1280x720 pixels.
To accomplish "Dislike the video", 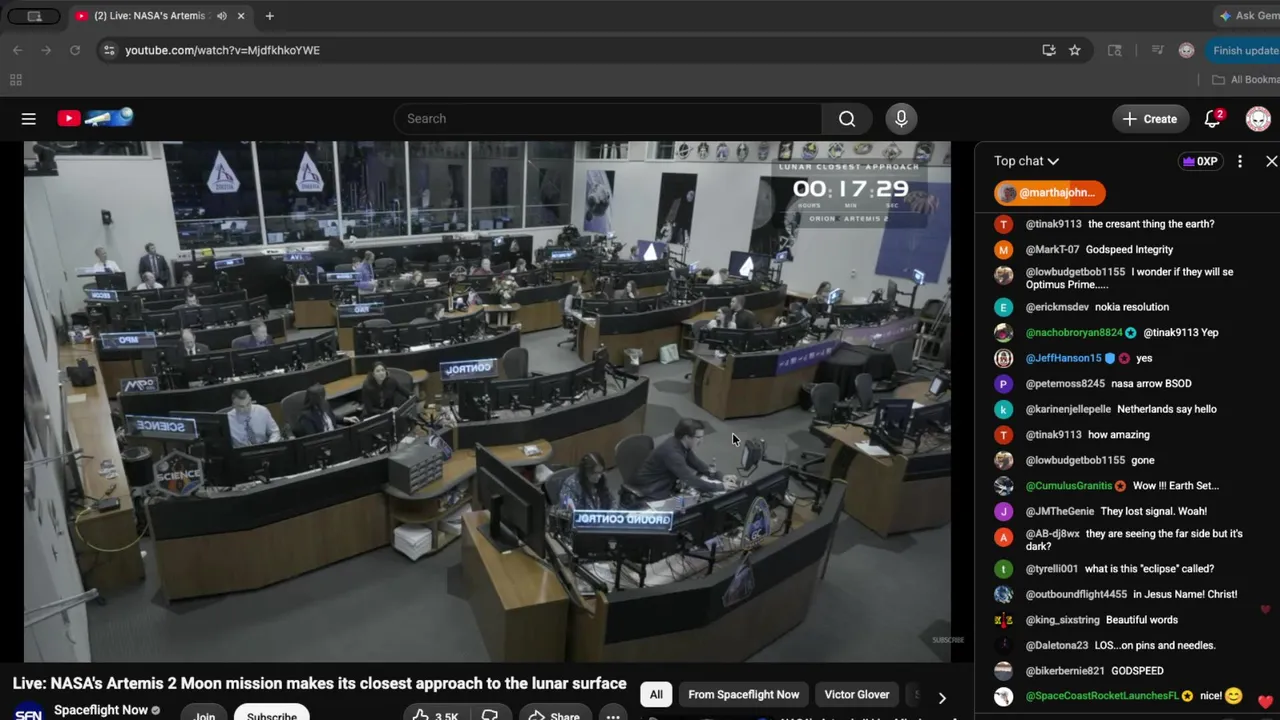I will (490, 715).
